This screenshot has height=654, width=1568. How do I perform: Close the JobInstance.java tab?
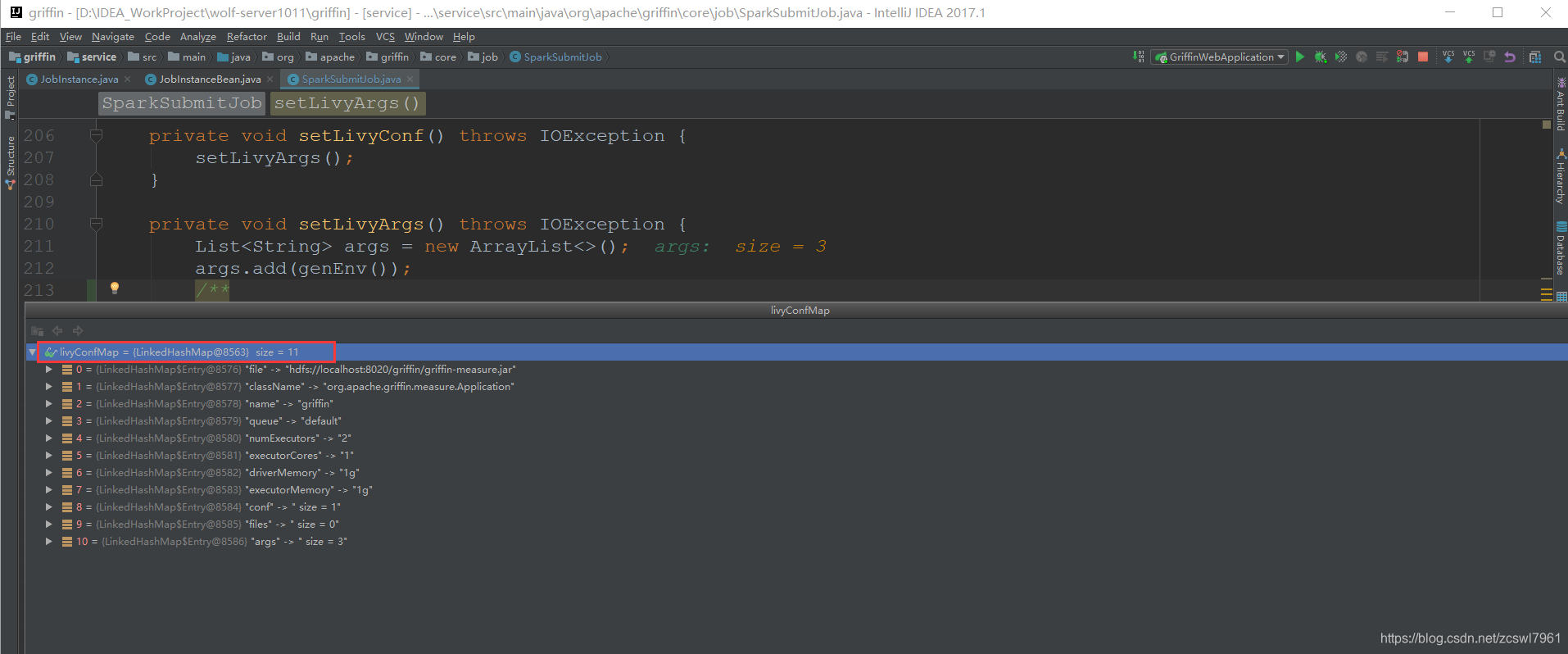pyautogui.click(x=127, y=79)
